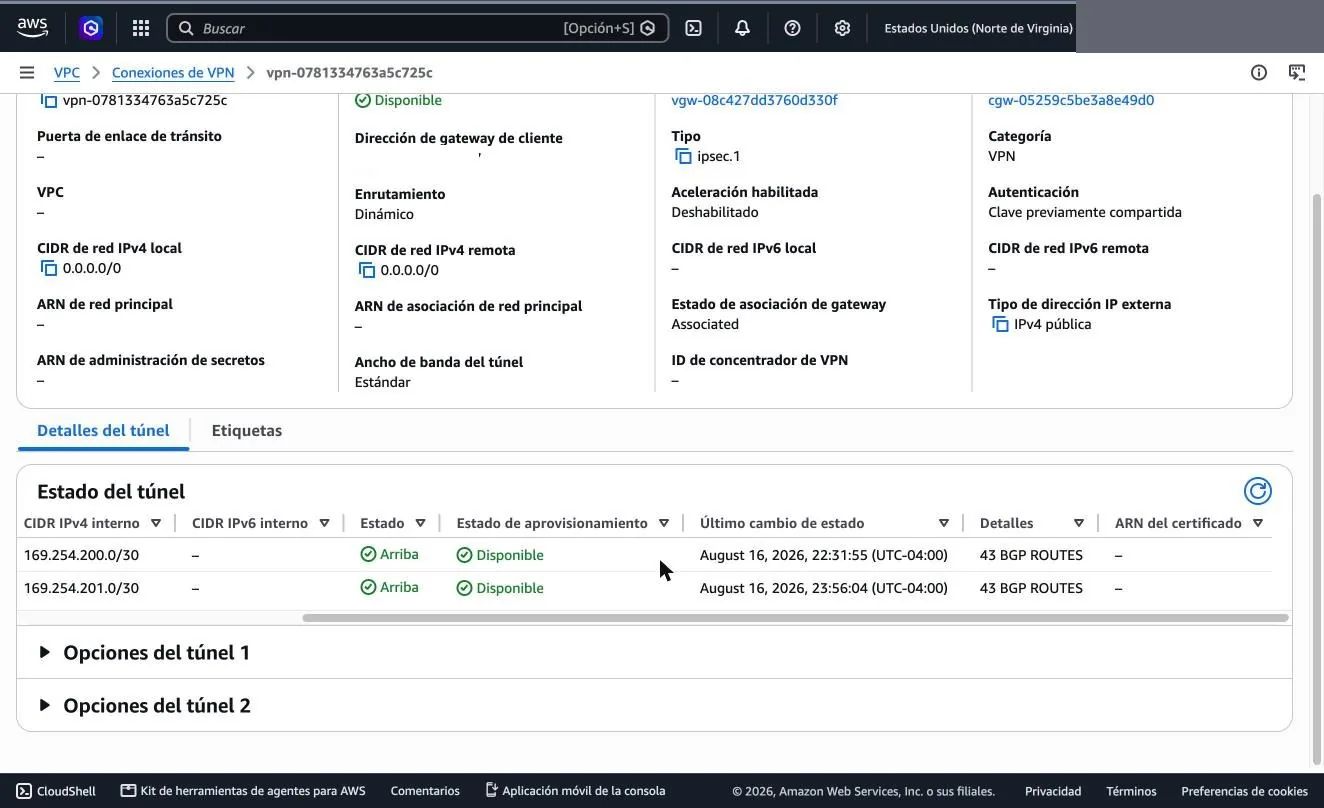
Task: Copy the VPN ID vpn-0781334763a5c725c
Action: [x=48, y=100]
